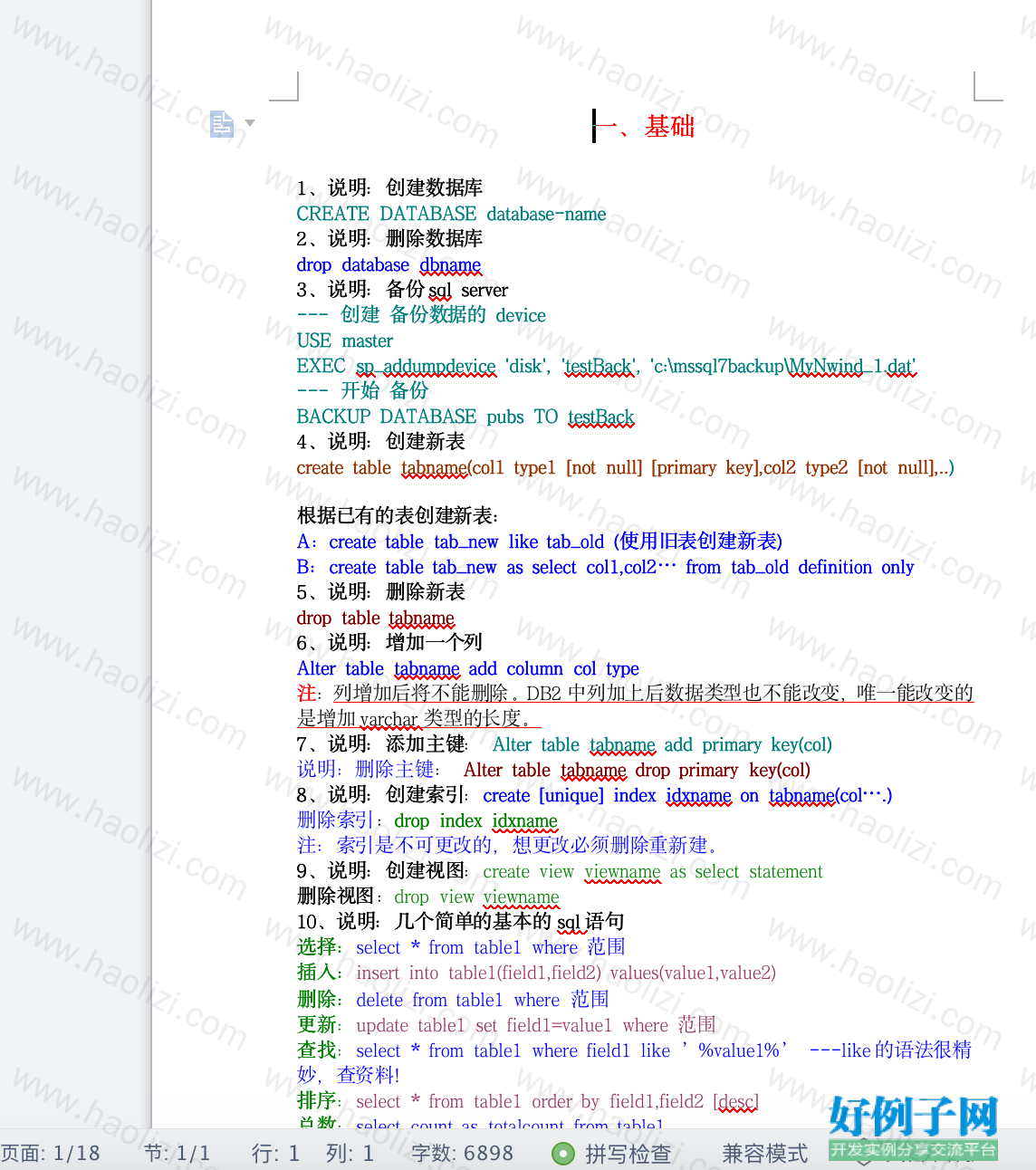Click the line 删除索引: drop index idxname
Screen dimensions: 1036x1170
(427, 820)
